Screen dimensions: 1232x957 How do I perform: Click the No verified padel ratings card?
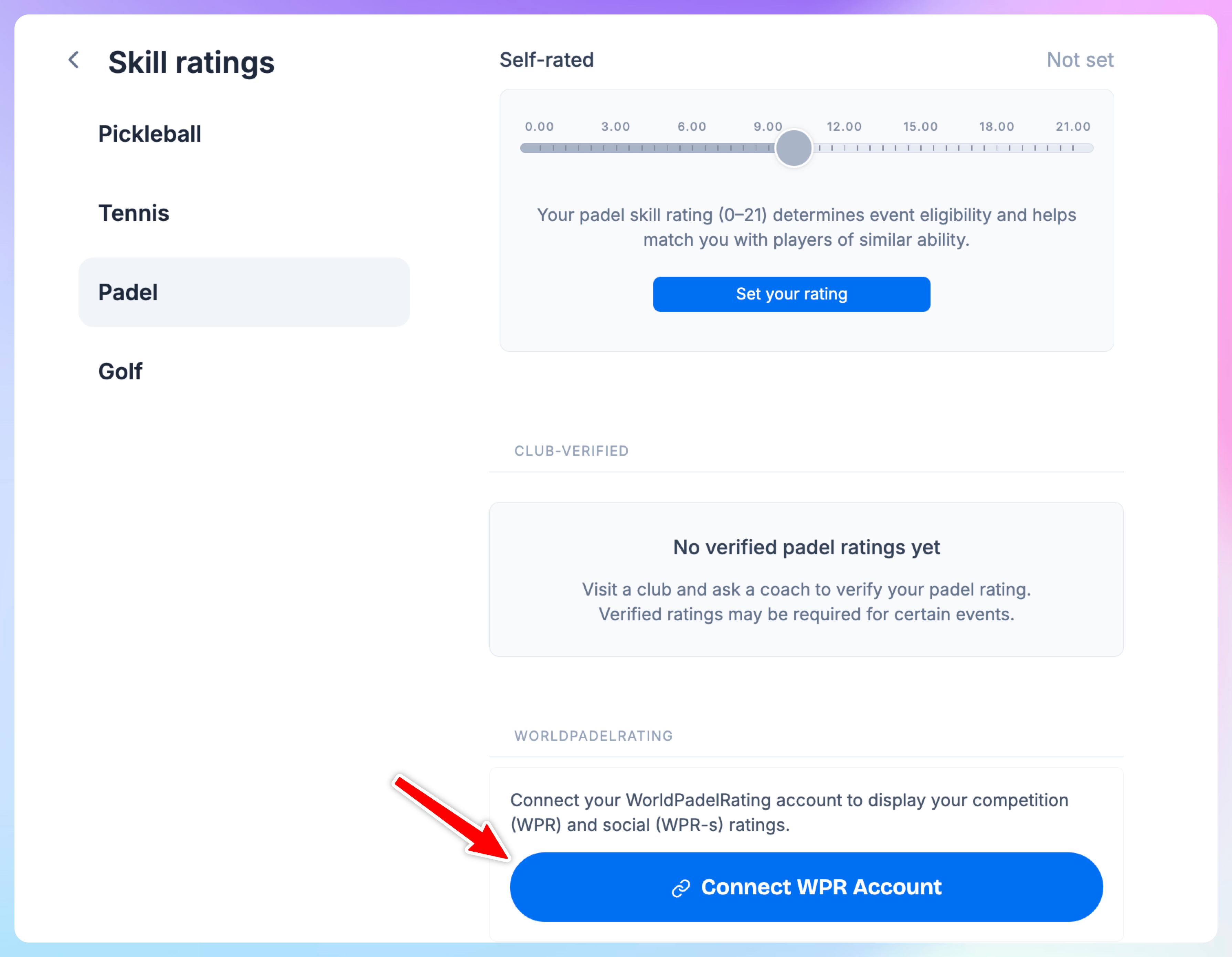(x=806, y=579)
